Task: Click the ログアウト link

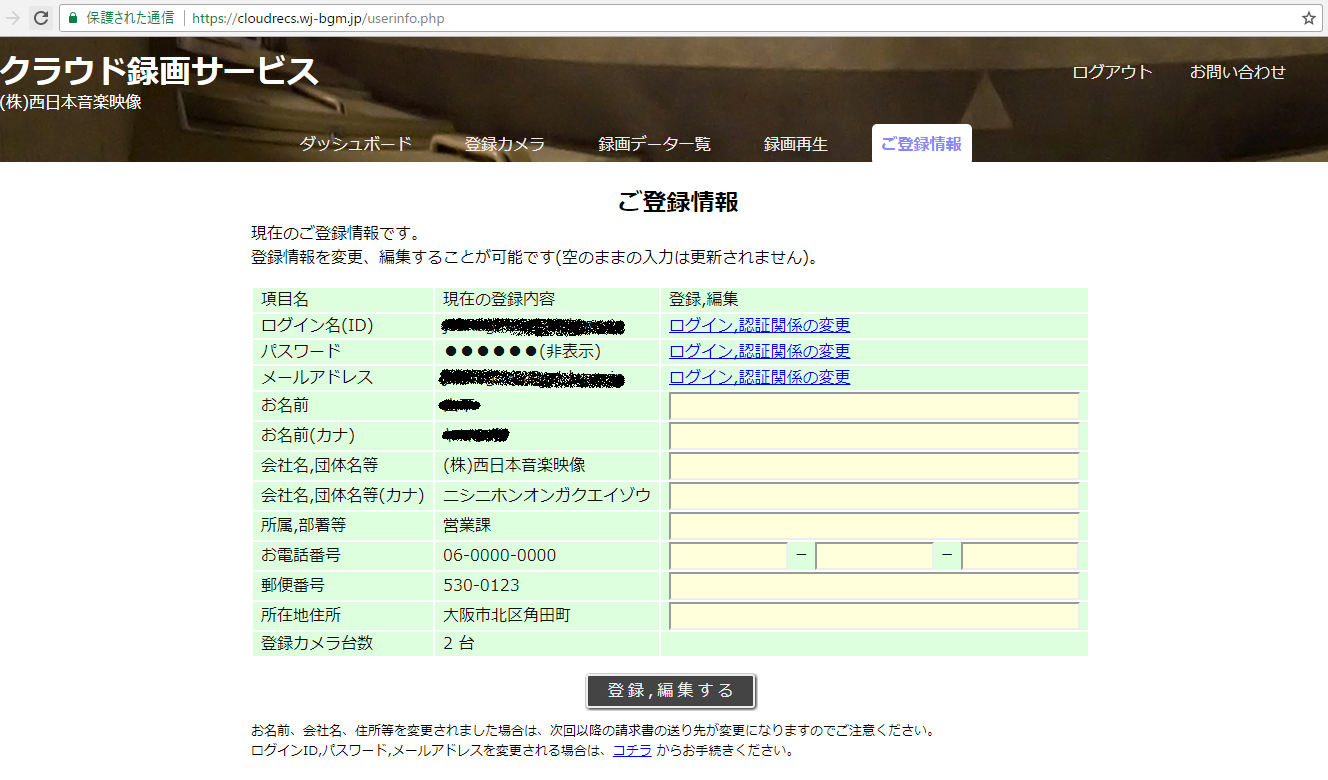Action: pyautogui.click(x=1112, y=72)
